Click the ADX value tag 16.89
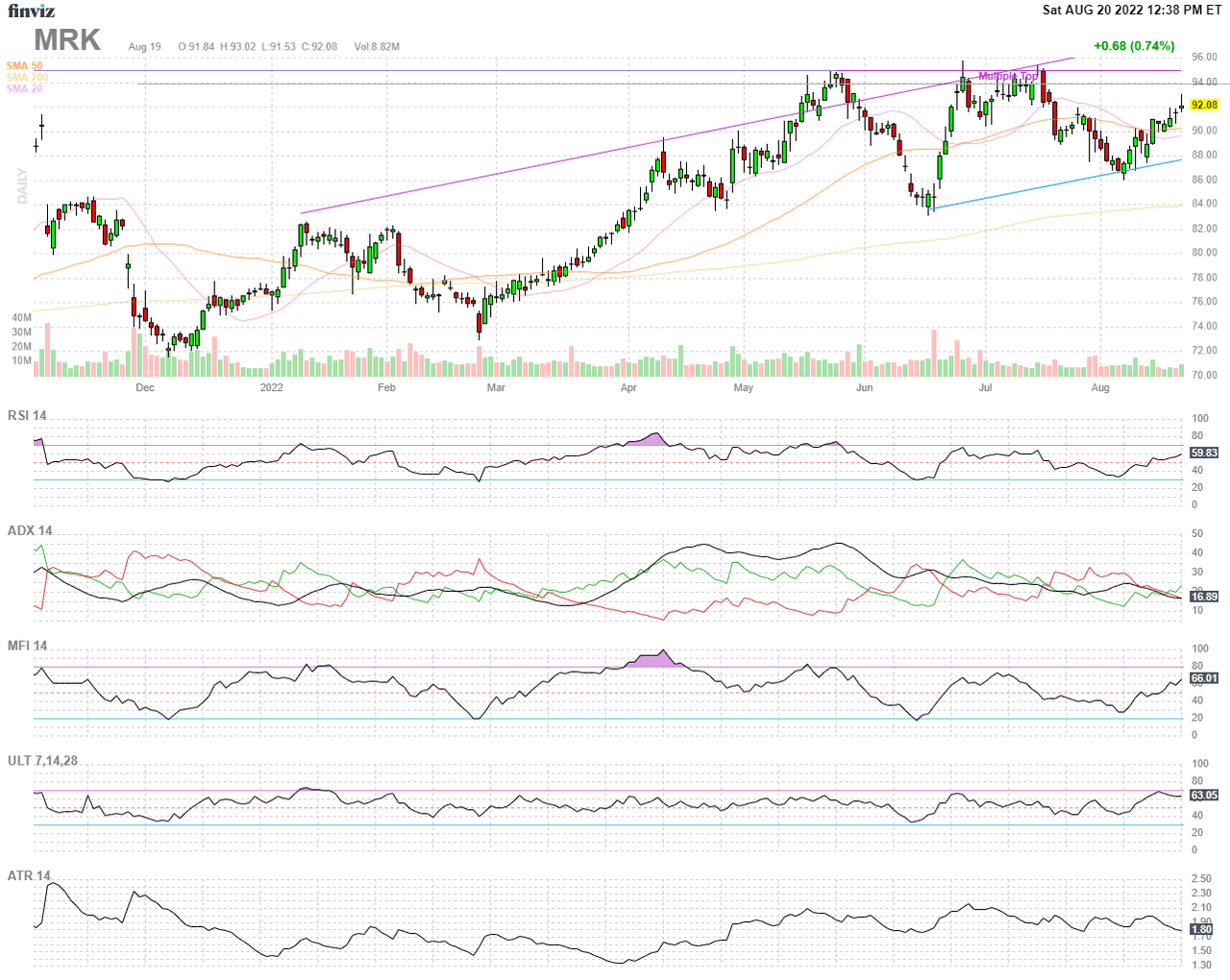This screenshot has height=980, width=1230. tap(1204, 597)
